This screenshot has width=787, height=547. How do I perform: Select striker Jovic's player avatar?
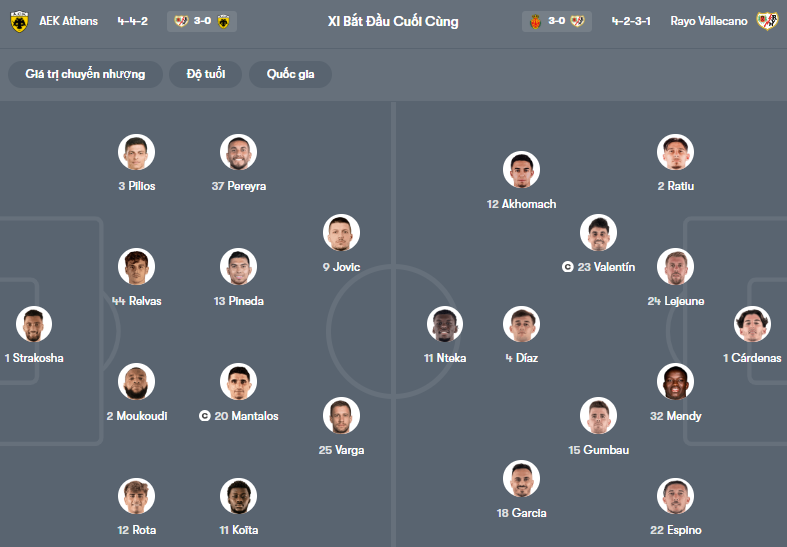point(341,233)
